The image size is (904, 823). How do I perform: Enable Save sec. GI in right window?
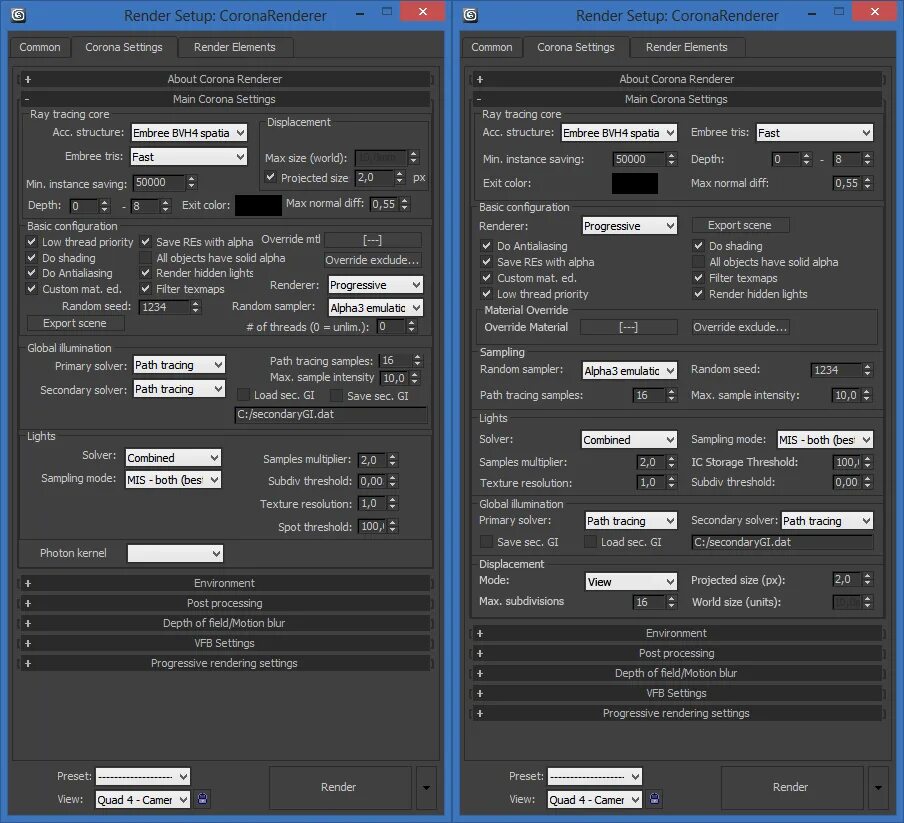(x=487, y=542)
